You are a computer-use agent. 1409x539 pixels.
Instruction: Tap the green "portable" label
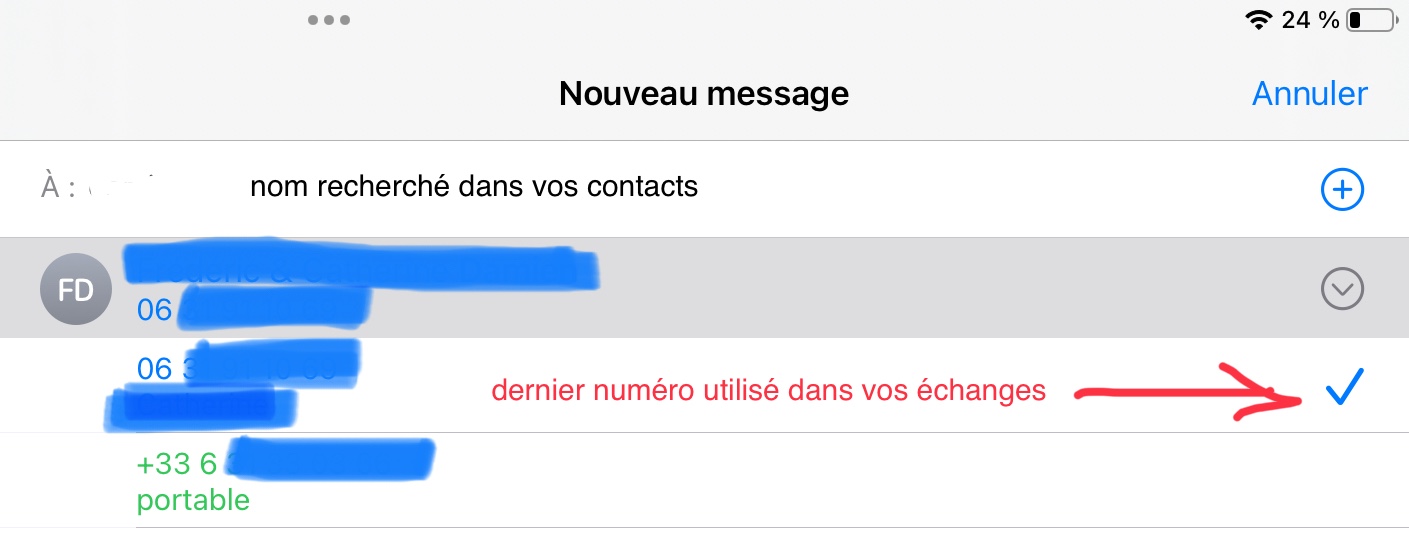(193, 500)
